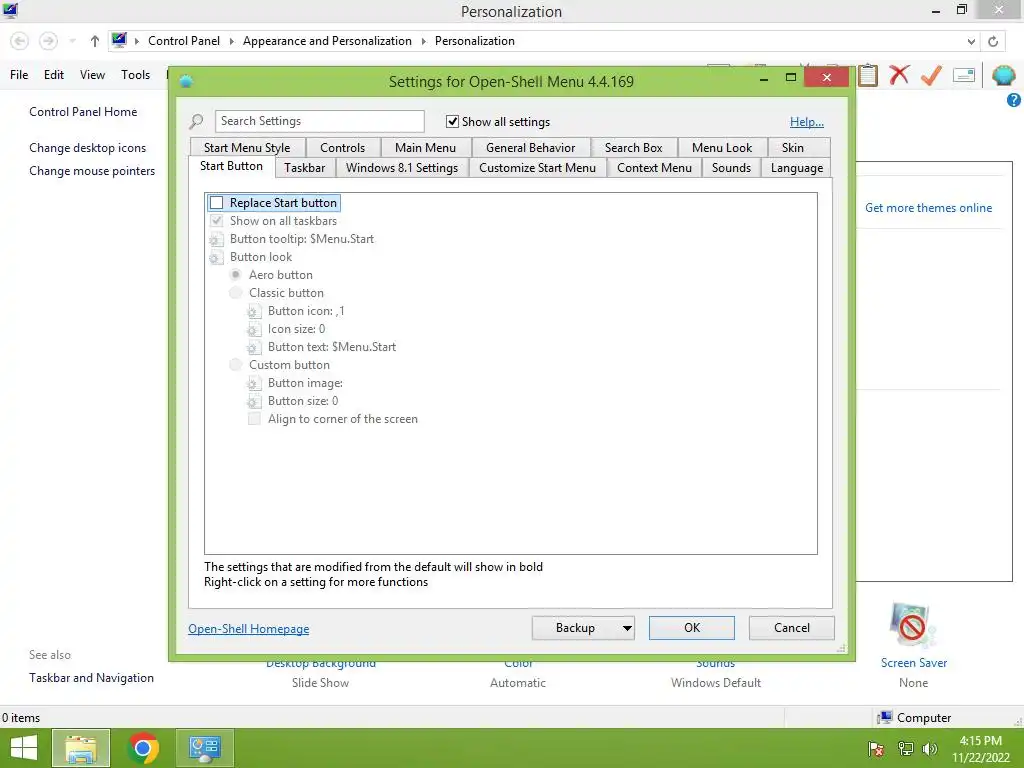Viewport: 1024px width, 768px height.
Task: Click the red X Delete toolbar icon
Action: [x=899, y=75]
